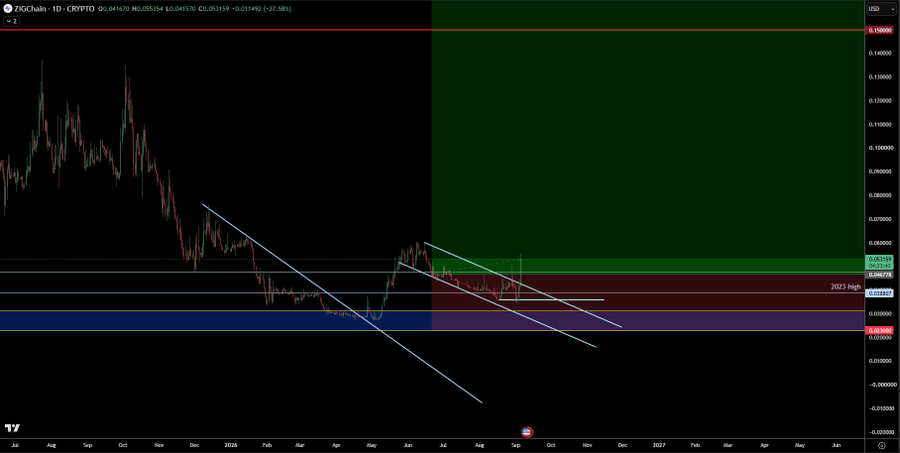Open chart settings gear on the time axis
The image size is (900, 453).
(882, 445)
